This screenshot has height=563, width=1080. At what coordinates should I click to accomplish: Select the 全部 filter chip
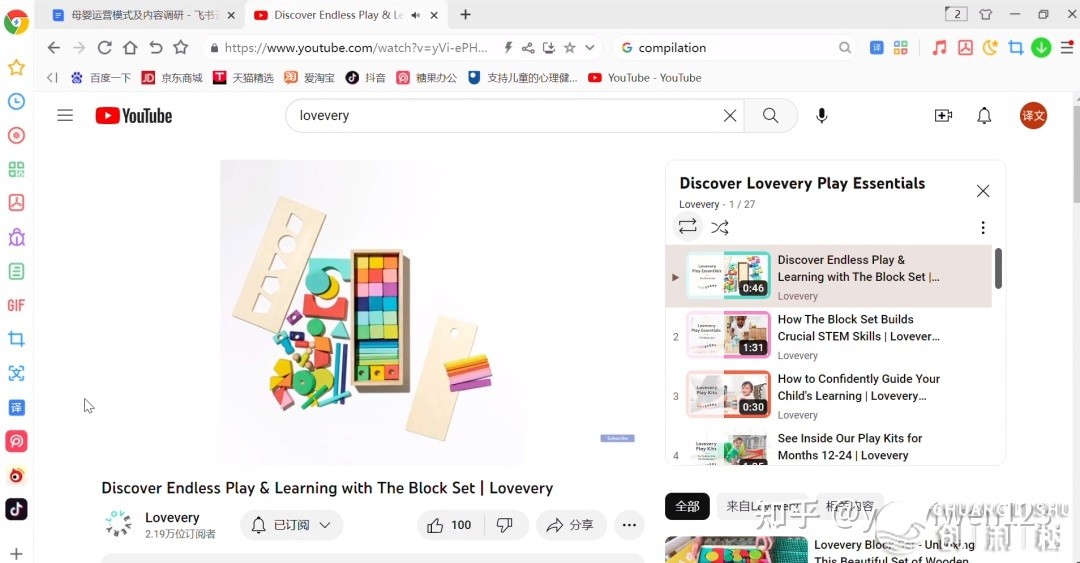687,506
